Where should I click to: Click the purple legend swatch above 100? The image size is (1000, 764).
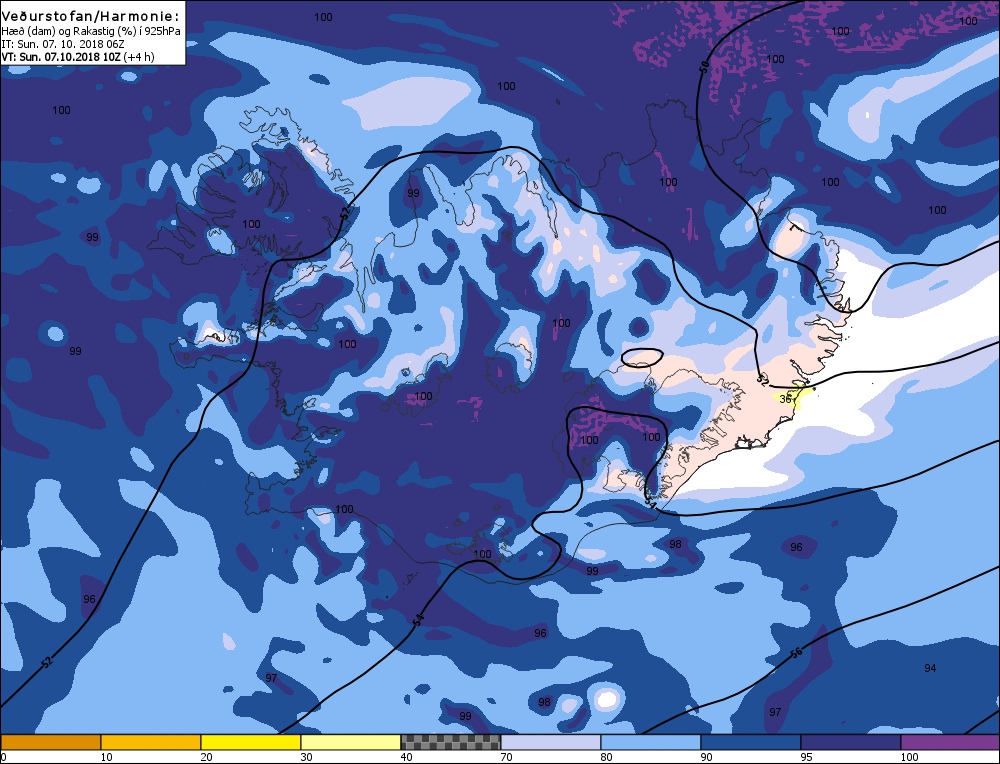(x=950, y=742)
